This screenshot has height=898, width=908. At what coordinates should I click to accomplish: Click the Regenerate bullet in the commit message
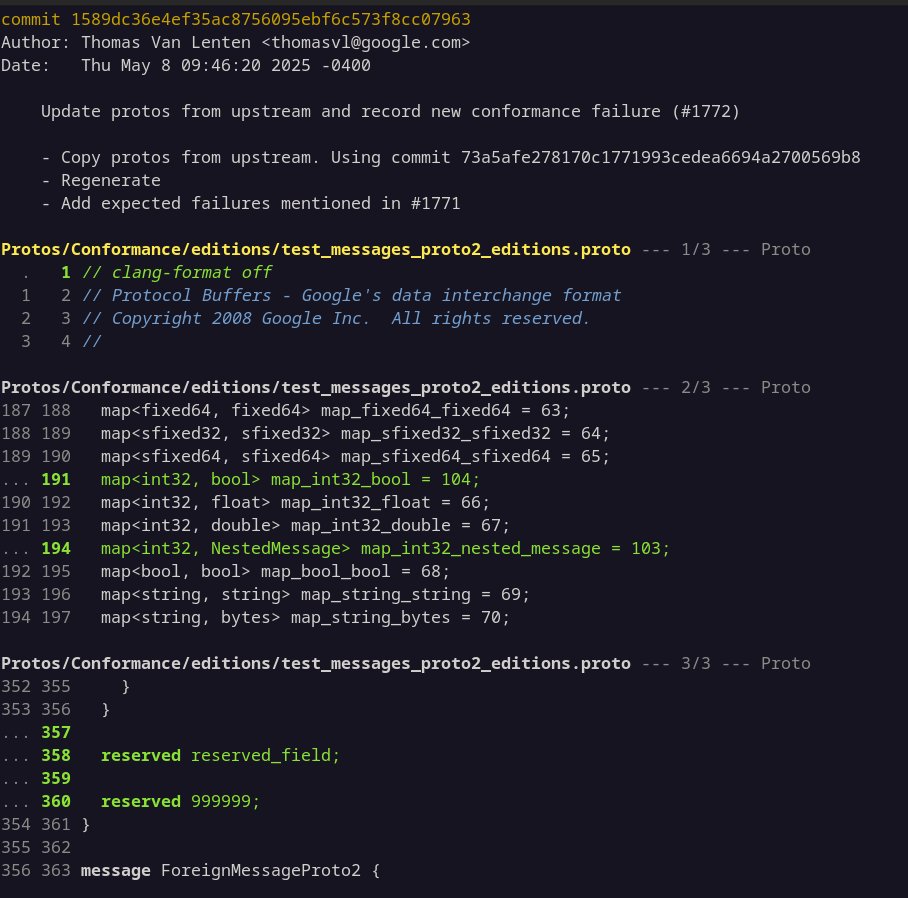pyautogui.click(x=110, y=180)
